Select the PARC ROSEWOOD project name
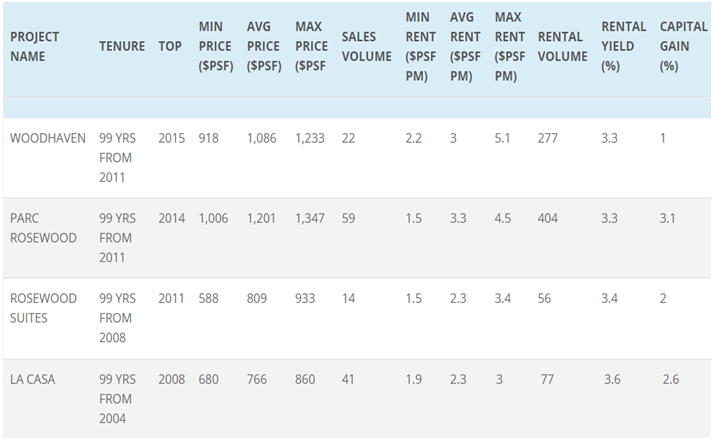This screenshot has height=440, width=713. click(x=43, y=228)
